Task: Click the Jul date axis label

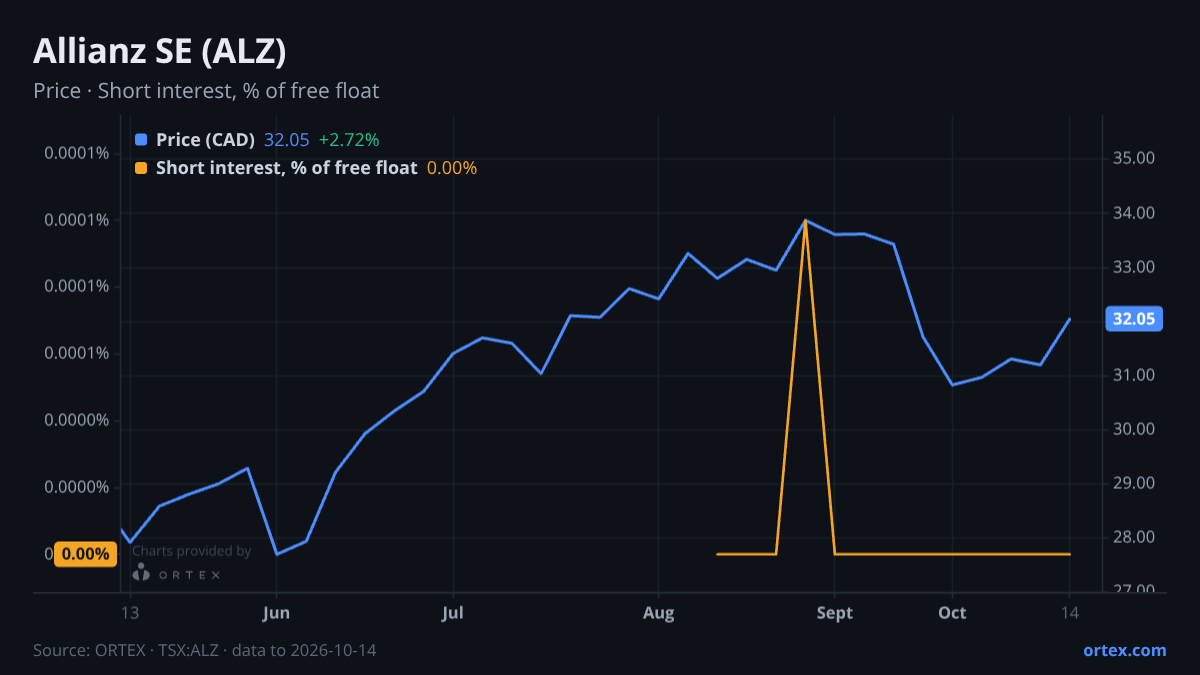Action: click(x=453, y=613)
